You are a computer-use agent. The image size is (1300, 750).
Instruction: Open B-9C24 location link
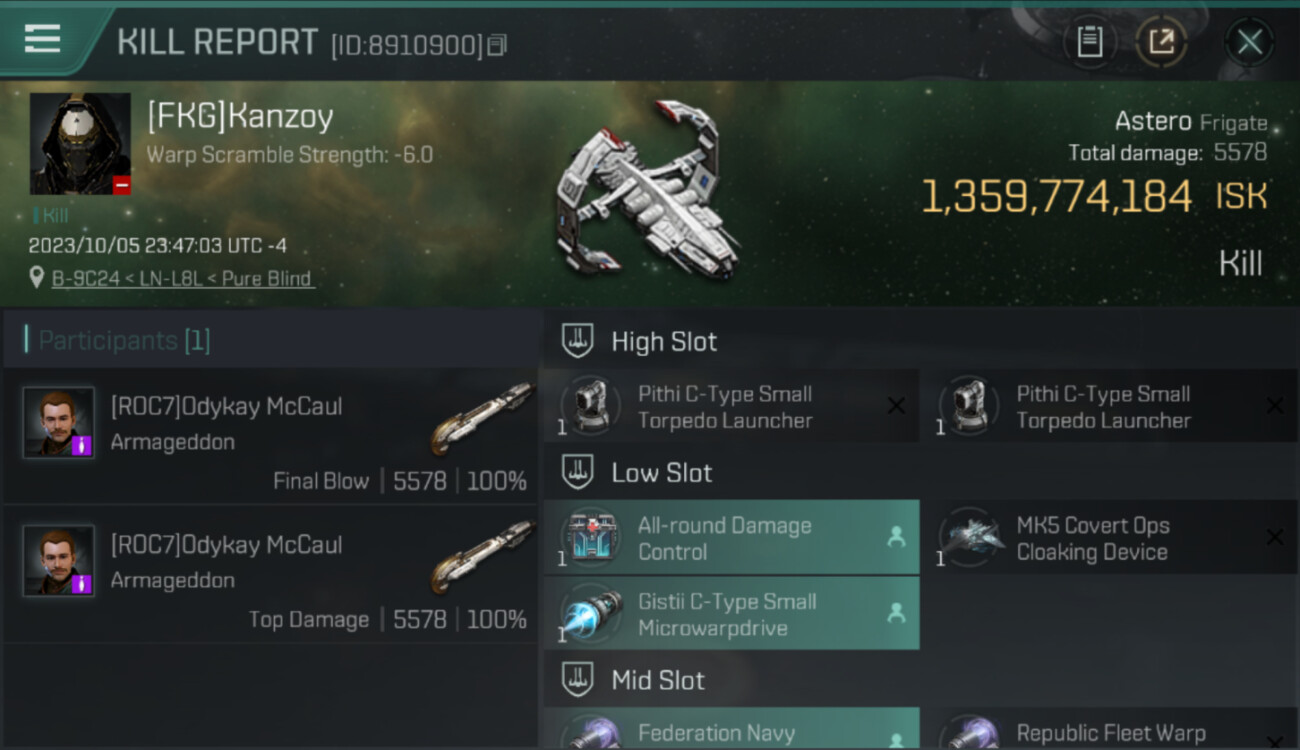click(x=183, y=278)
